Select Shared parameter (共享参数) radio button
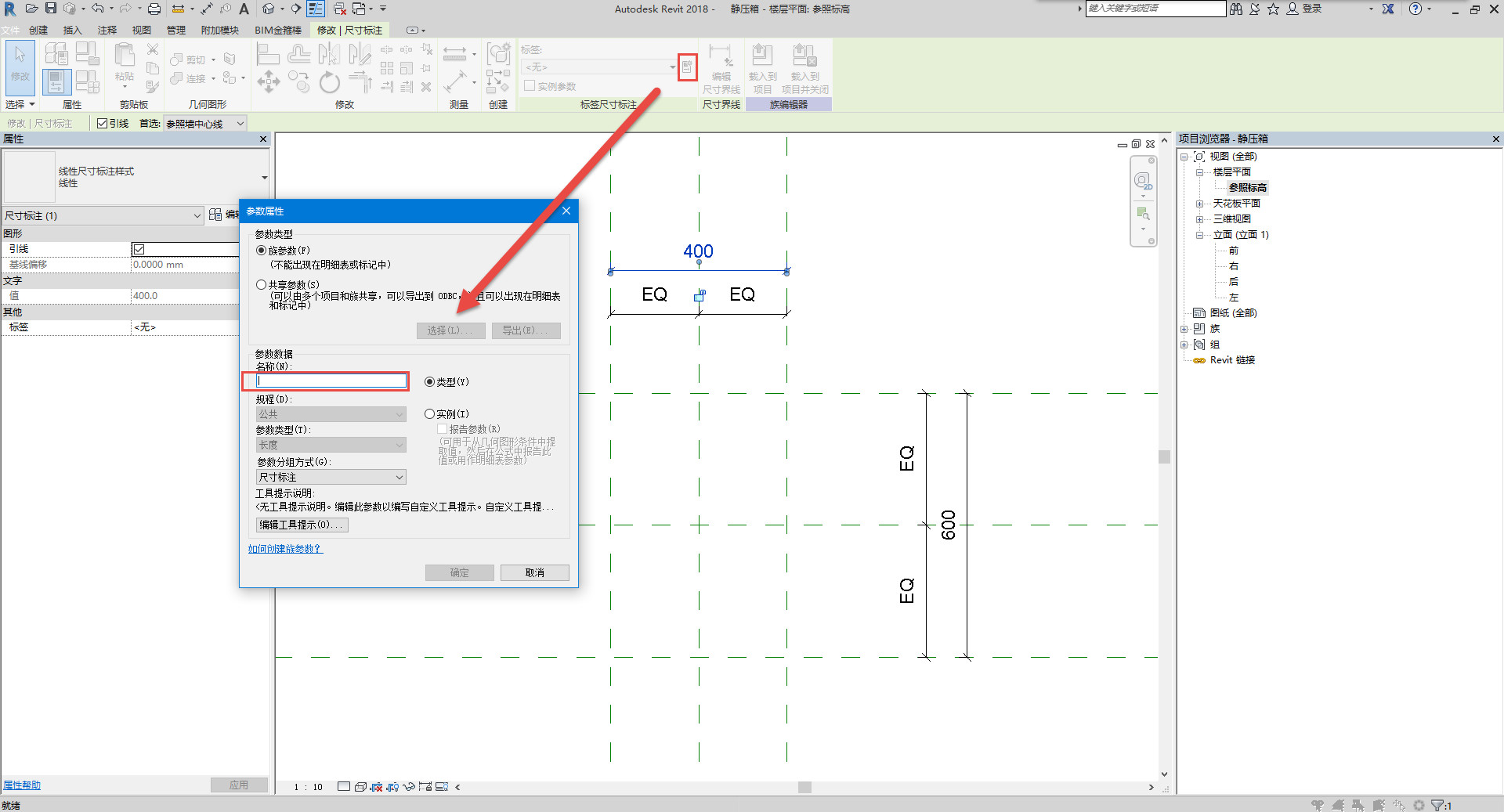This screenshot has height=812, width=1504. tap(261, 285)
